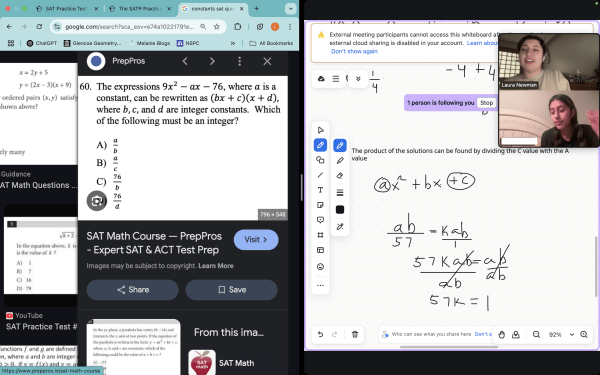Open ChatGPT bookmark
This screenshot has width=600, height=375.
coord(42,43)
